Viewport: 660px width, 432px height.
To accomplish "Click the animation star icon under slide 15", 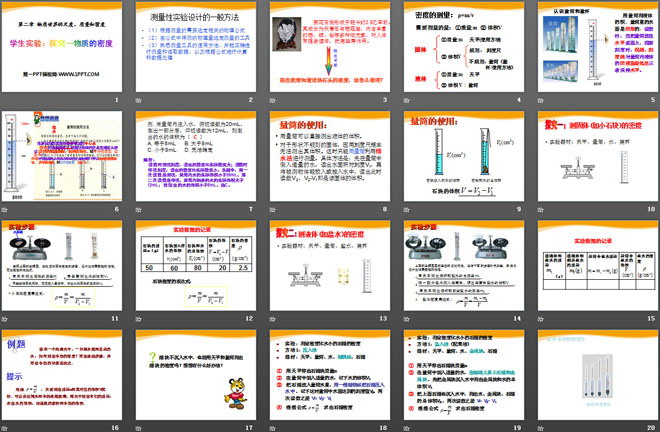I will pos(541,319).
